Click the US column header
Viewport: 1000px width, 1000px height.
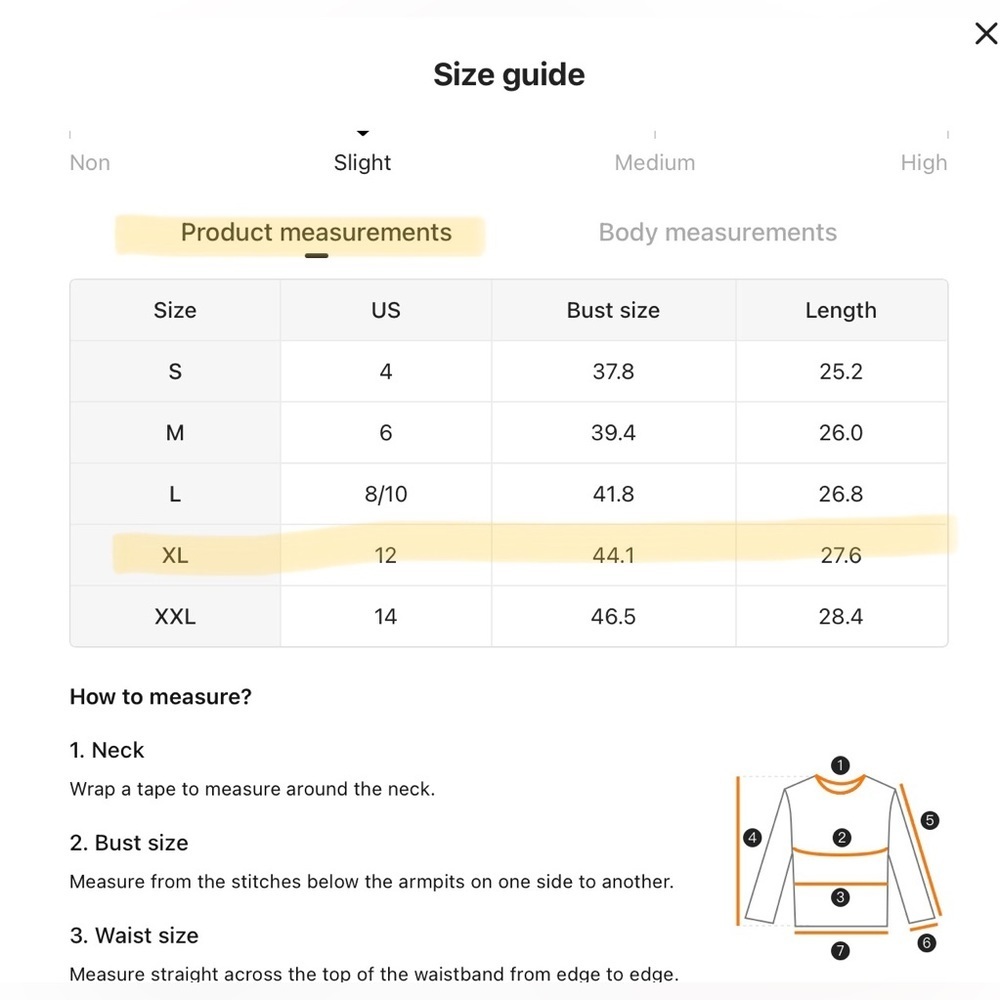pyautogui.click(x=386, y=310)
